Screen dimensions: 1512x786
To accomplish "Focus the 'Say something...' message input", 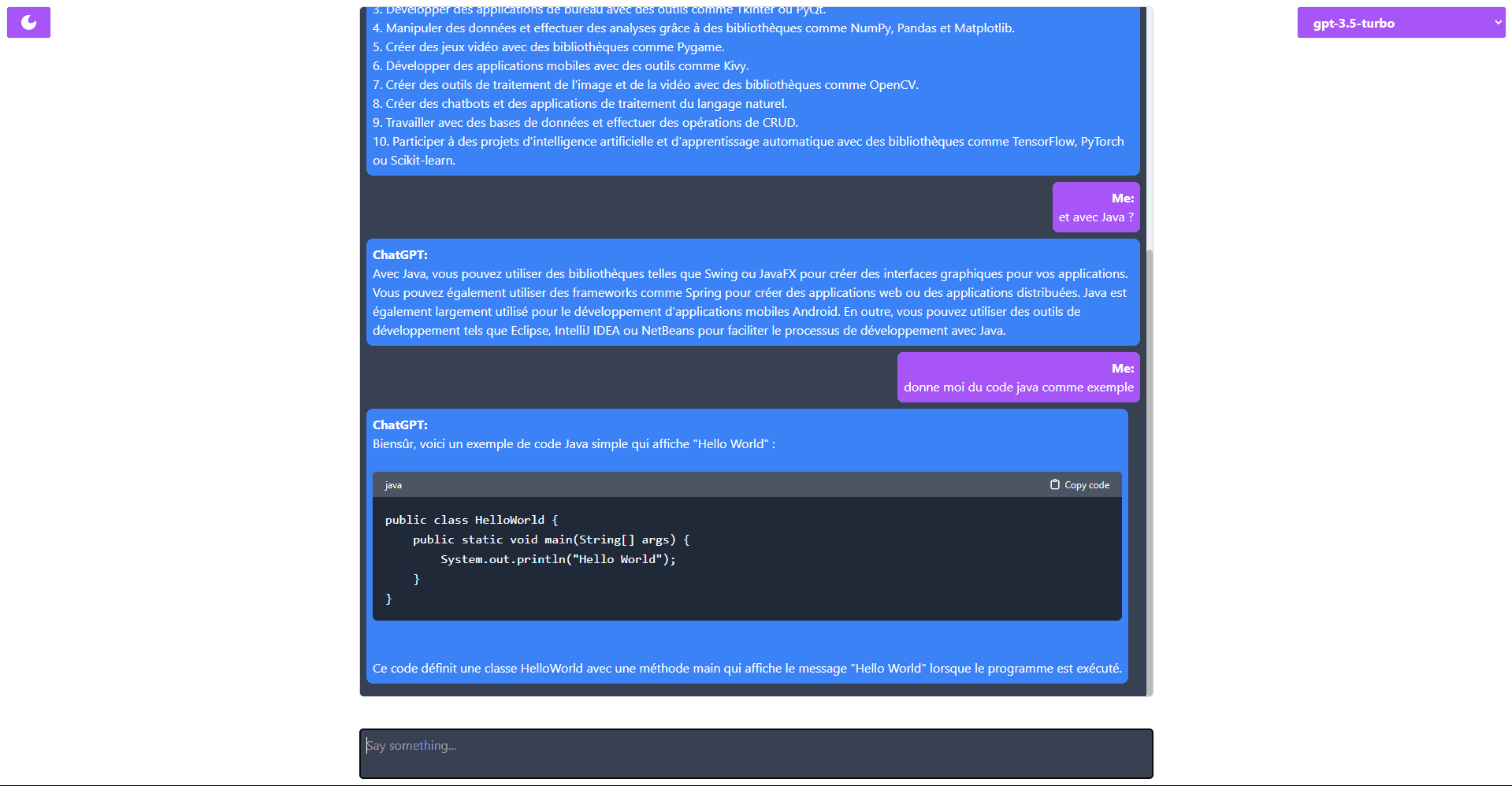I will [x=756, y=754].
